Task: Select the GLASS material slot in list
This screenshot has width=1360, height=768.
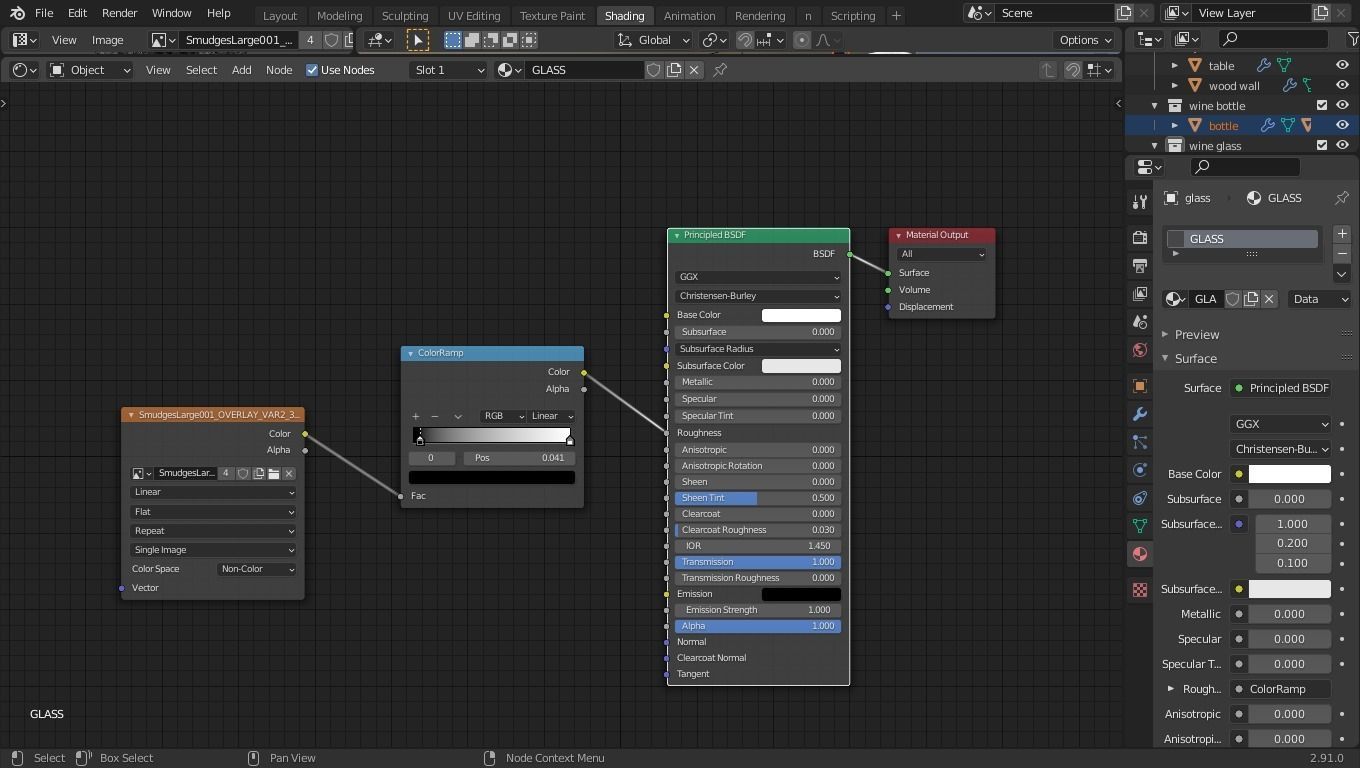Action: [1243, 239]
